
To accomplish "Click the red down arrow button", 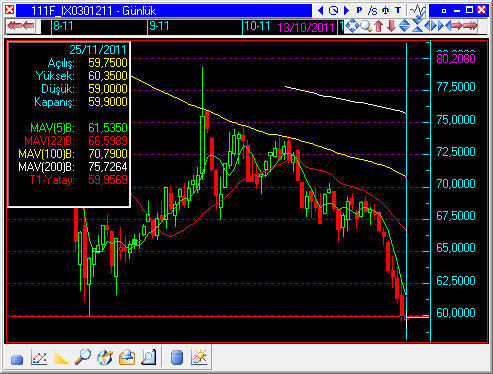I will 391,26.
